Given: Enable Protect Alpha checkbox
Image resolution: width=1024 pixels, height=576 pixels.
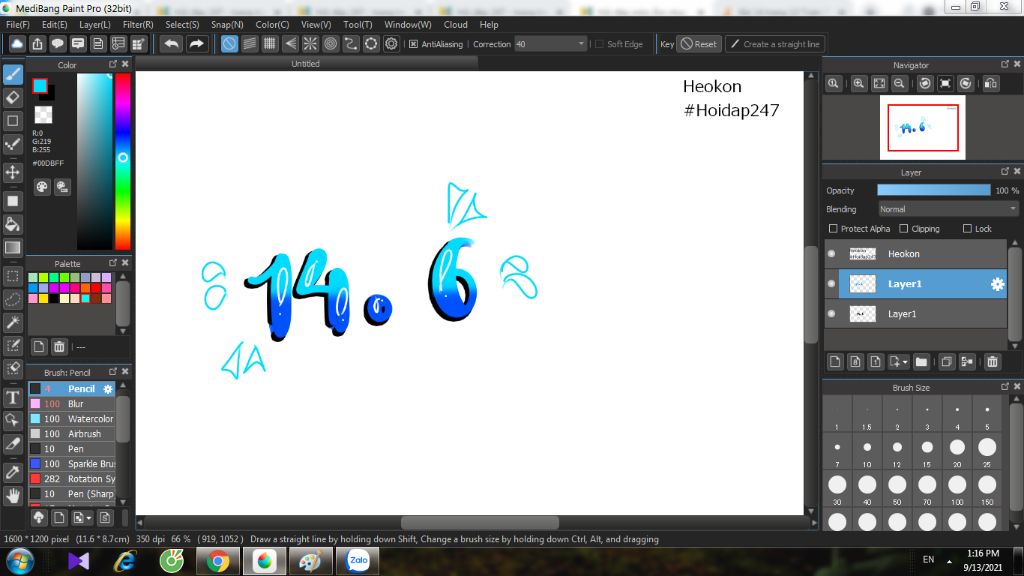Looking at the screenshot, I should click(833, 229).
